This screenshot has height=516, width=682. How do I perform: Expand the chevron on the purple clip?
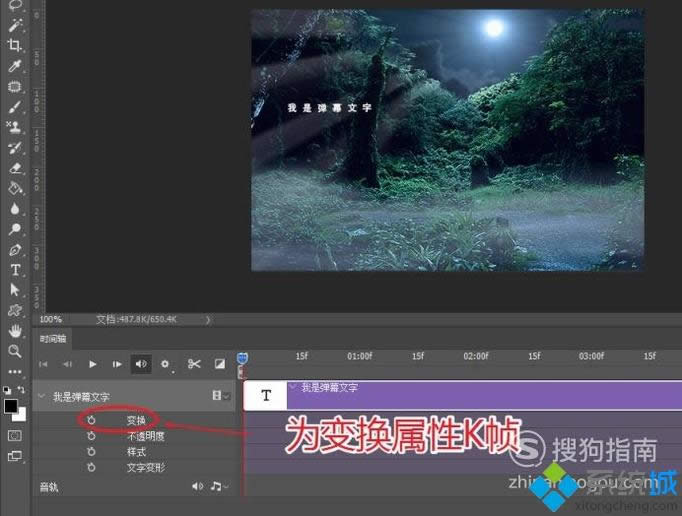[x=293, y=387]
